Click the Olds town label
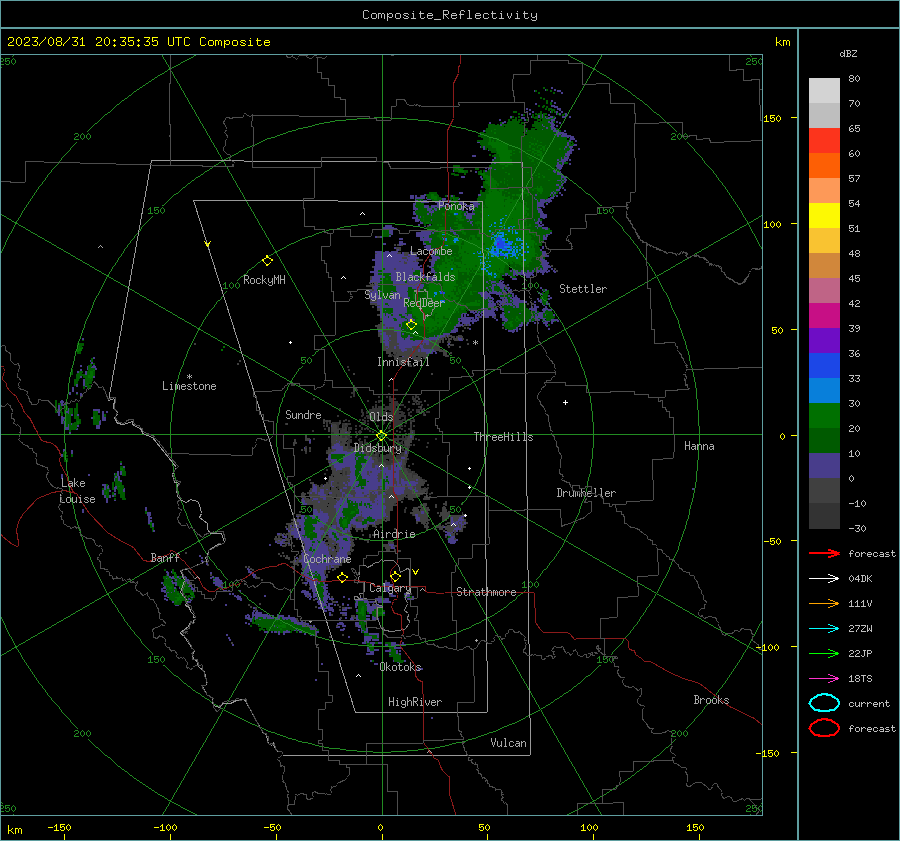This screenshot has width=900, height=841. click(x=381, y=416)
